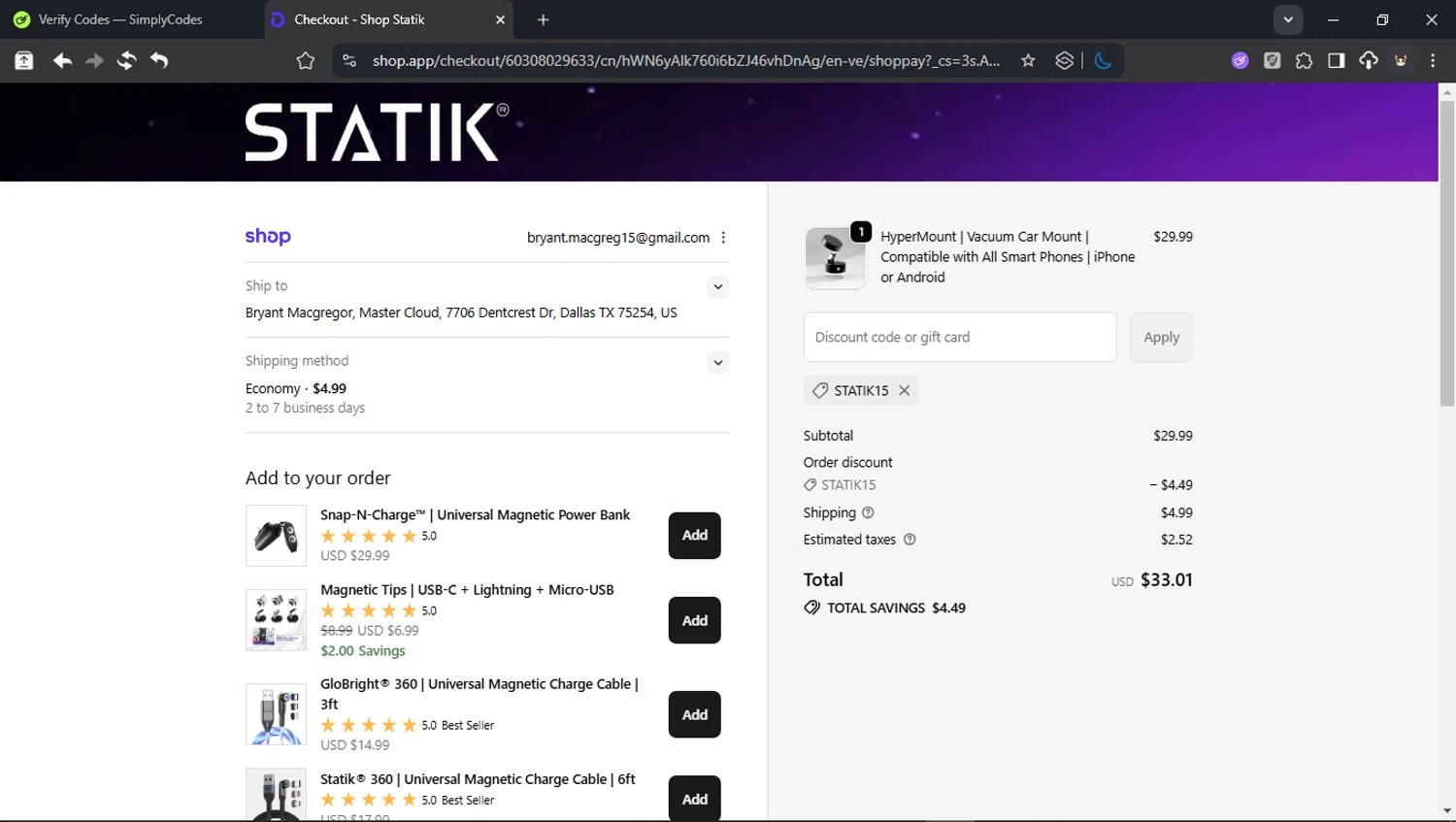The height and width of the screenshot is (822, 1456).
Task: Click Magnetic Tips USB-C Lightning title
Action: [x=467, y=589]
